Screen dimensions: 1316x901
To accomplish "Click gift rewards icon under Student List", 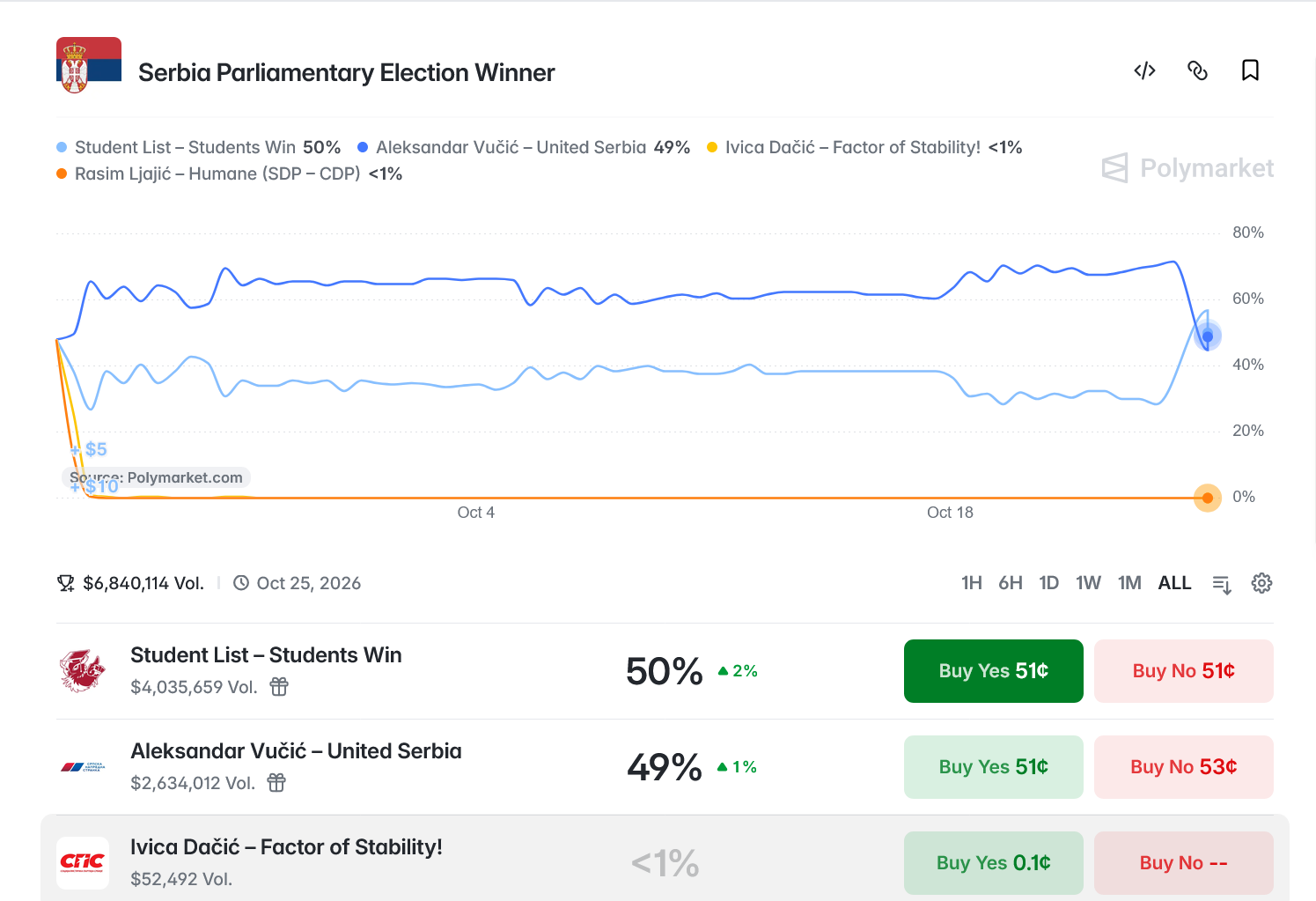I will pos(279,687).
